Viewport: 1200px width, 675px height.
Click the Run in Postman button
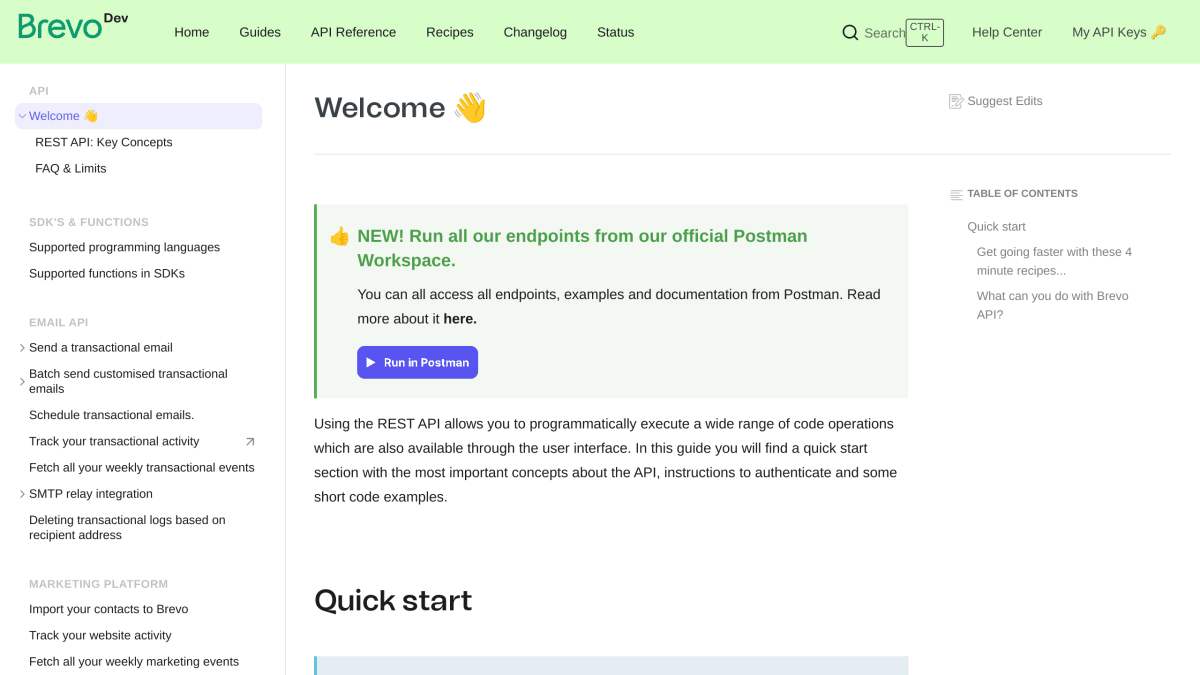tap(417, 362)
